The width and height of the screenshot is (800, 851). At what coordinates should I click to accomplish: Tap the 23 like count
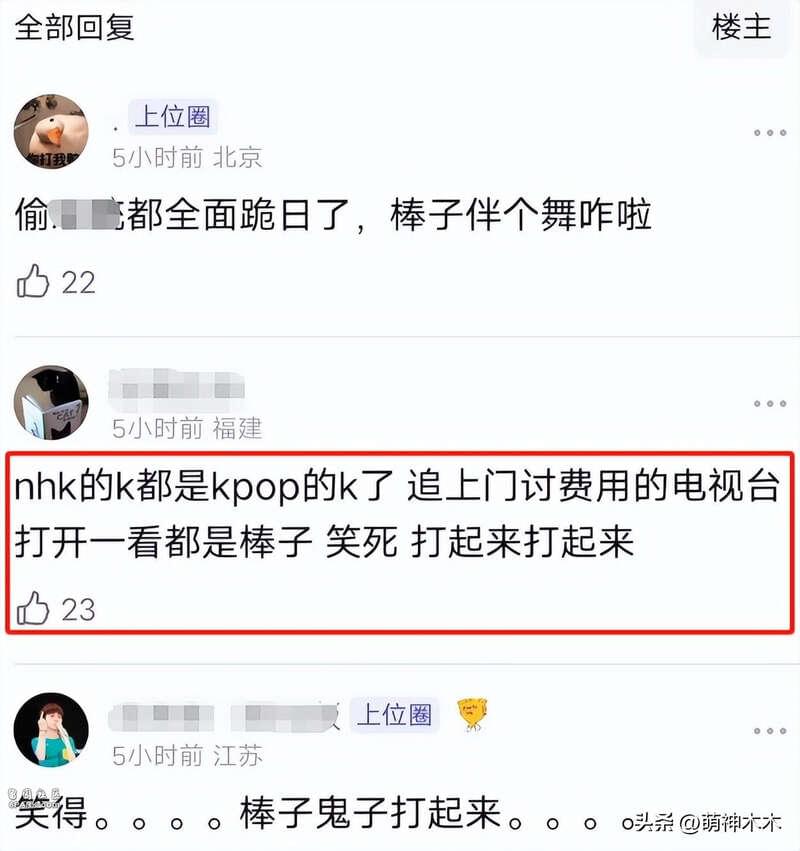pyautogui.click(x=78, y=609)
